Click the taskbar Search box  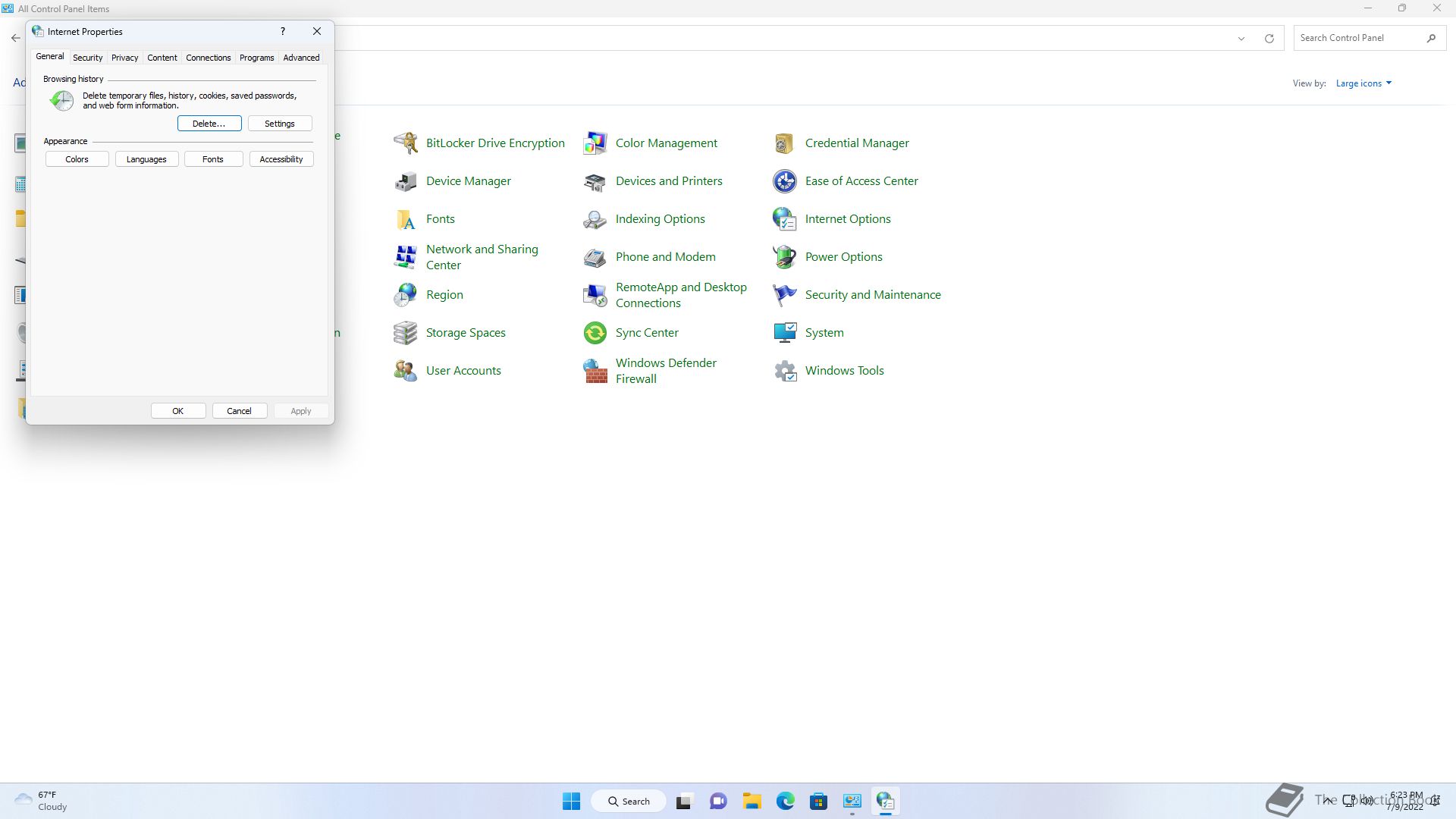tap(629, 801)
